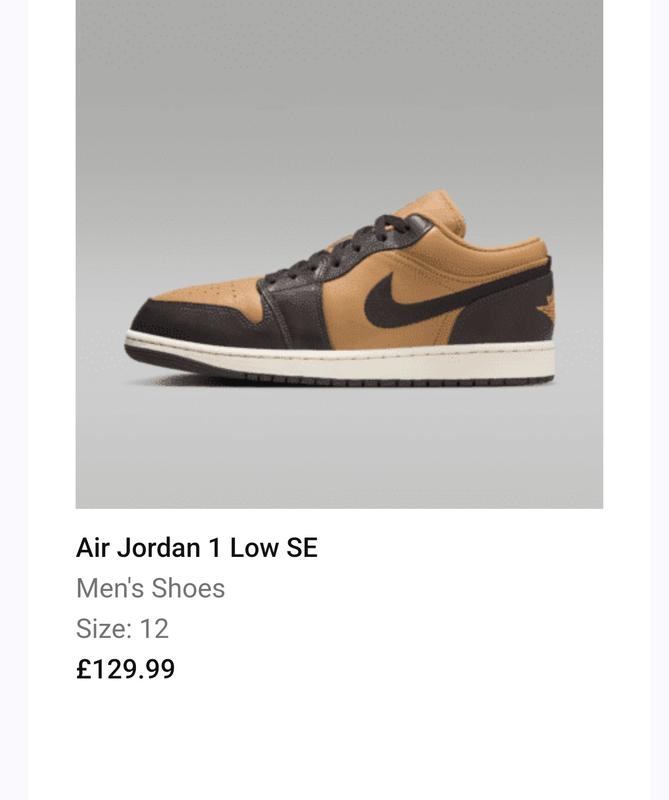Open the Air Jordan 1 Low SE title
The height and width of the screenshot is (800, 669).
point(197,548)
